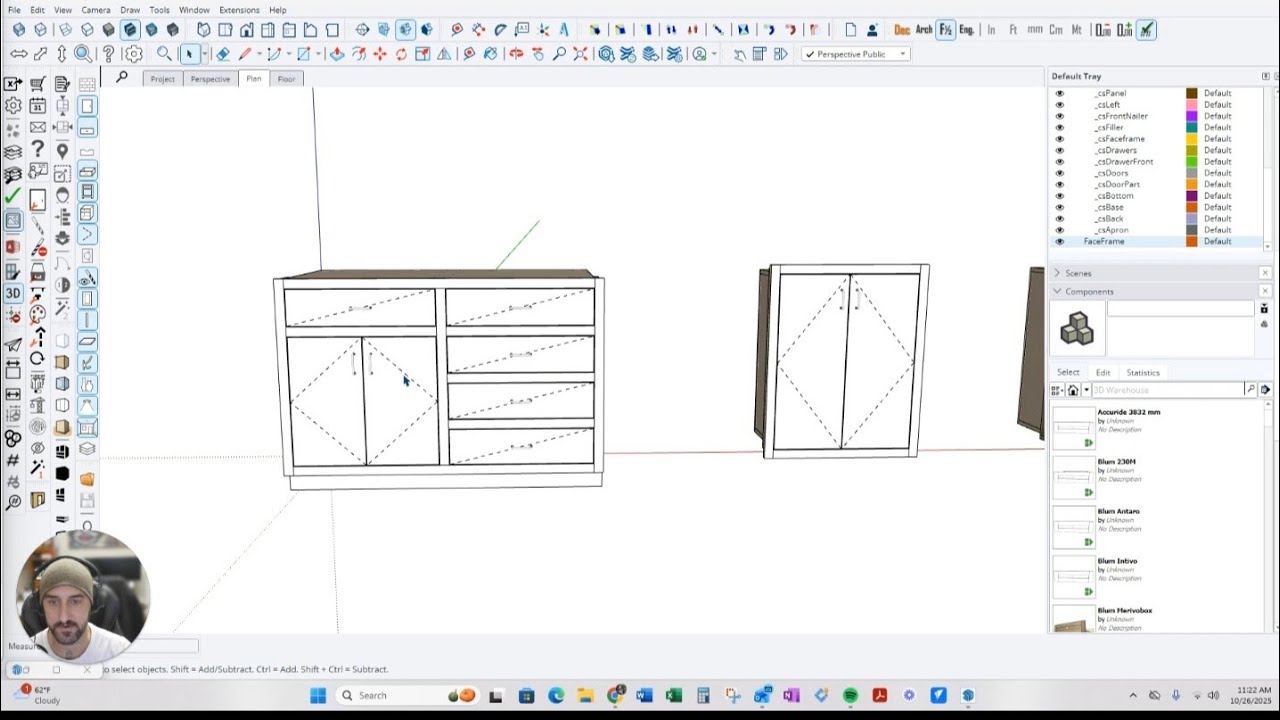Select the Eraser tool
This screenshot has height=720, width=1280.
[223, 54]
